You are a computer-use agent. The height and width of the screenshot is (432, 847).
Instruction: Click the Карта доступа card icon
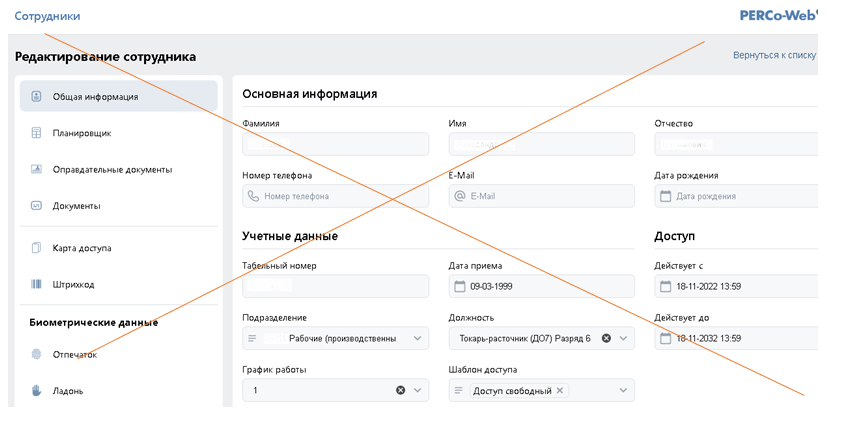pyautogui.click(x=36, y=247)
